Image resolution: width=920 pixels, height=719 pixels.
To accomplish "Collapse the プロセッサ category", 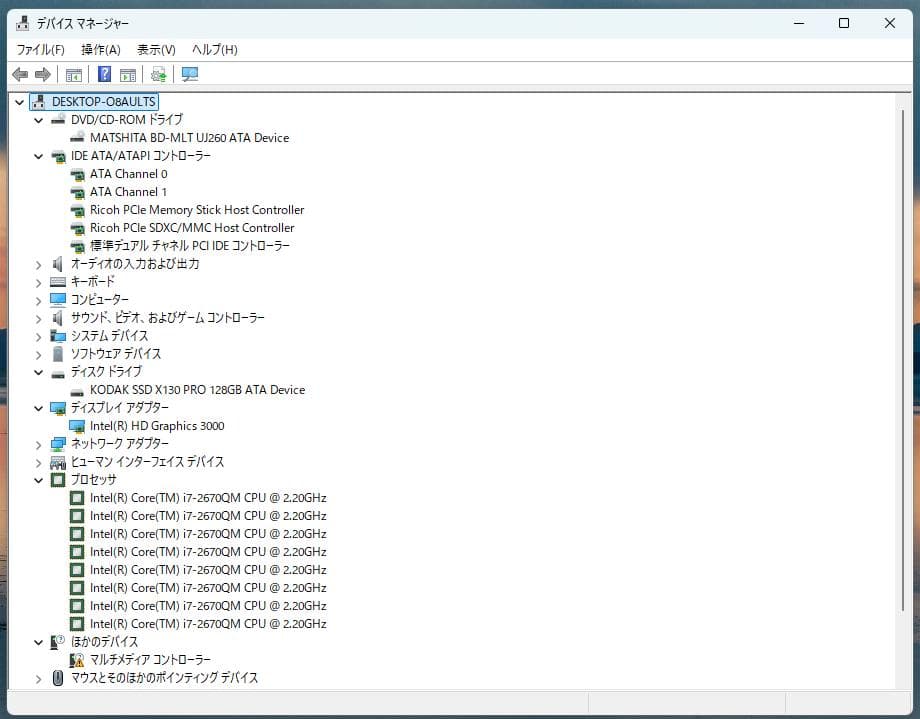I will coord(39,480).
